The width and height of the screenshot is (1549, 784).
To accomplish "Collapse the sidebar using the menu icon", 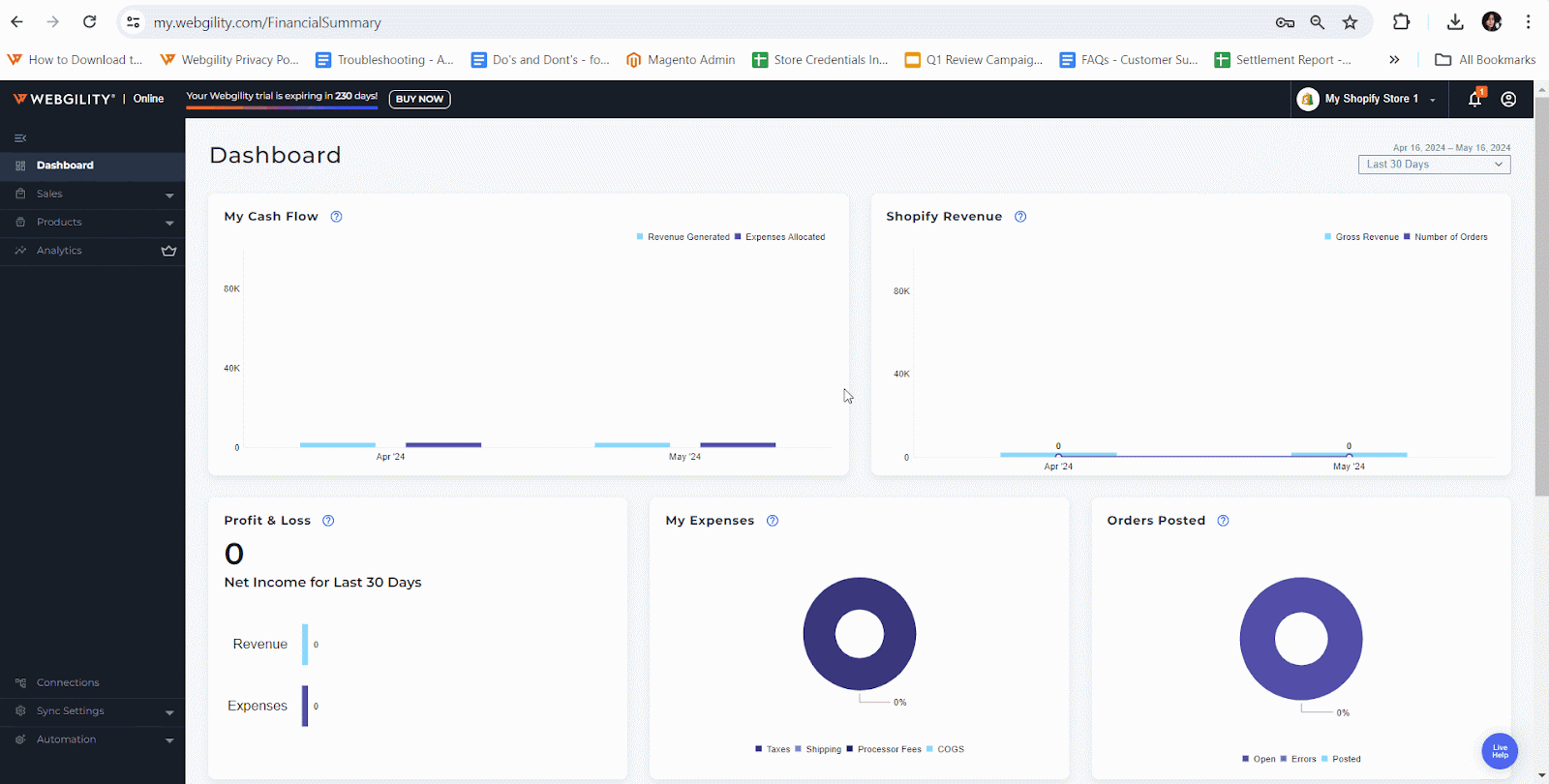I will pos(20,138).
